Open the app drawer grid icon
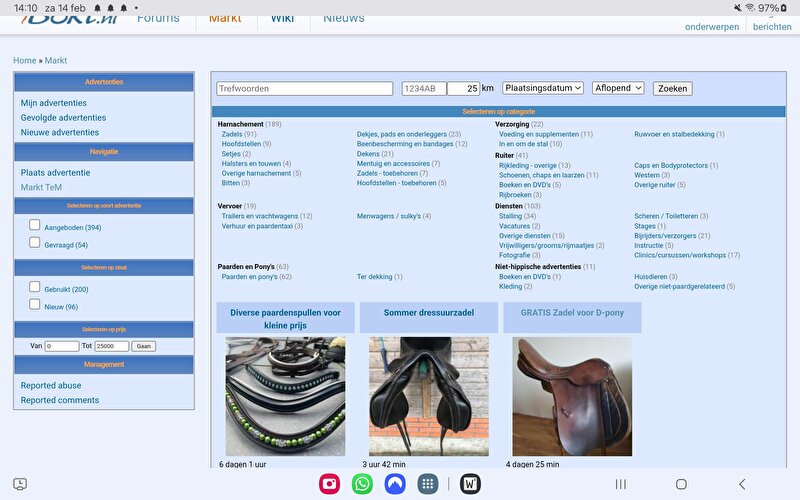This screenshot has height=500, width=800. (428, 484)
